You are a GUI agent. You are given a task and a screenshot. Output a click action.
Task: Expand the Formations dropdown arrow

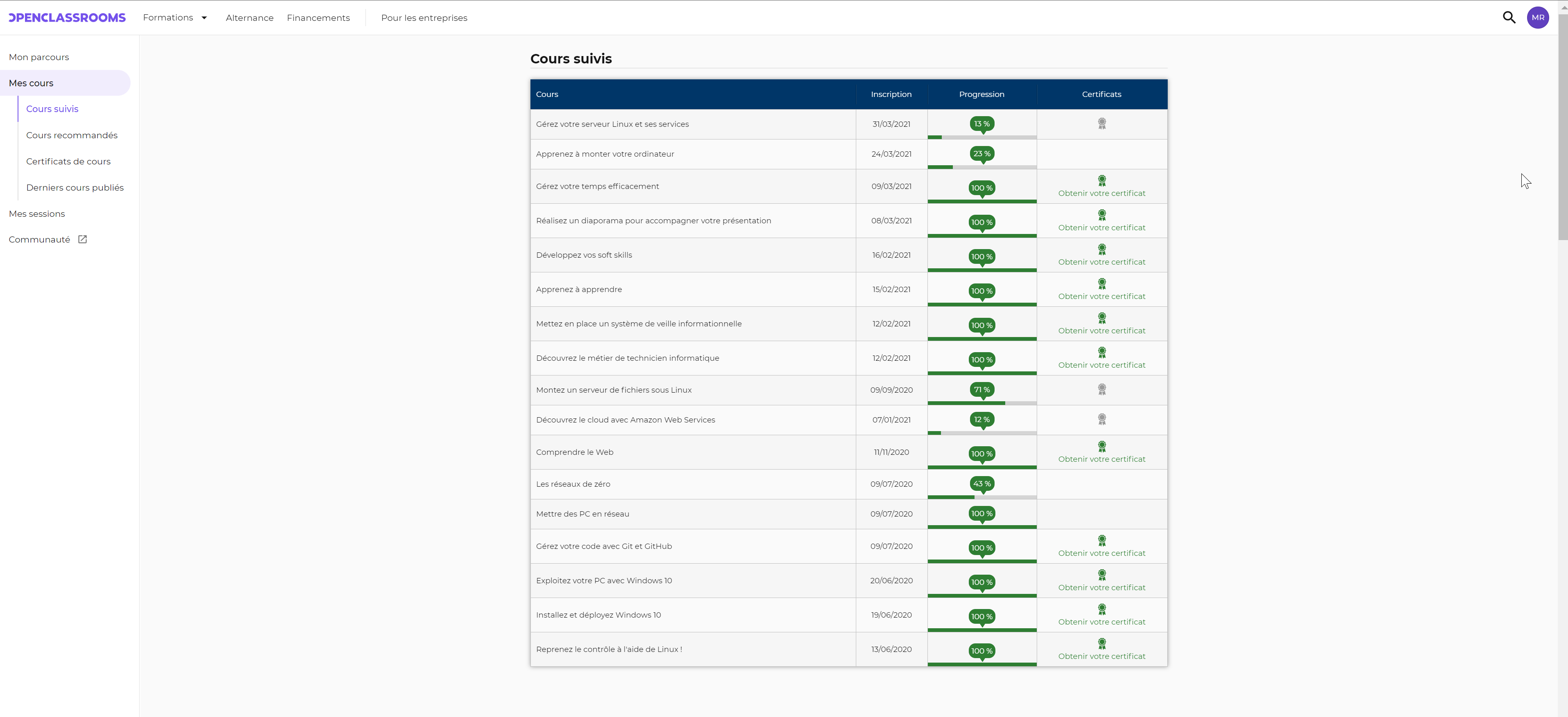tap(204, 18)
